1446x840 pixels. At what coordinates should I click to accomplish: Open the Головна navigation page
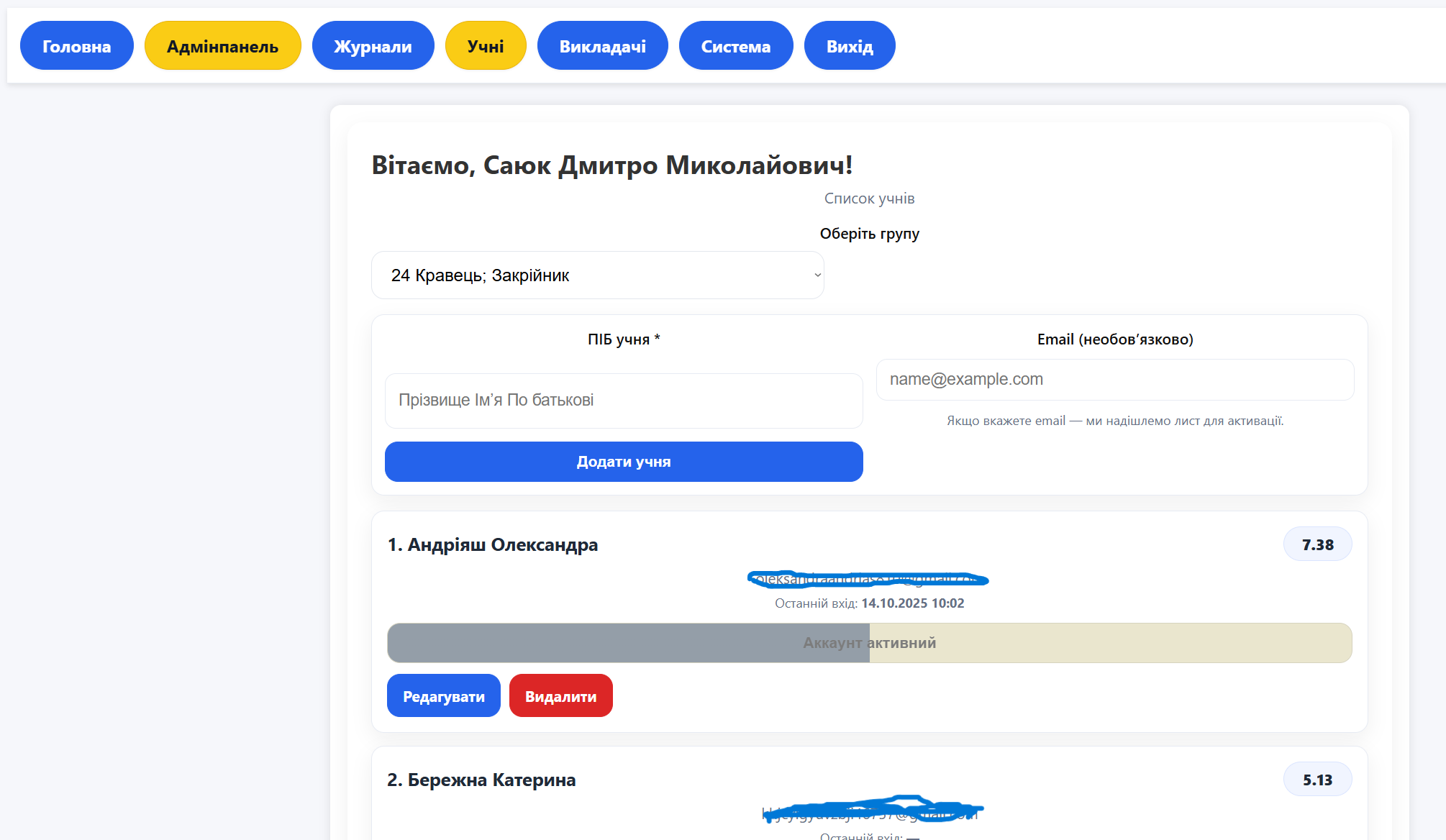(x=76, y=46)
